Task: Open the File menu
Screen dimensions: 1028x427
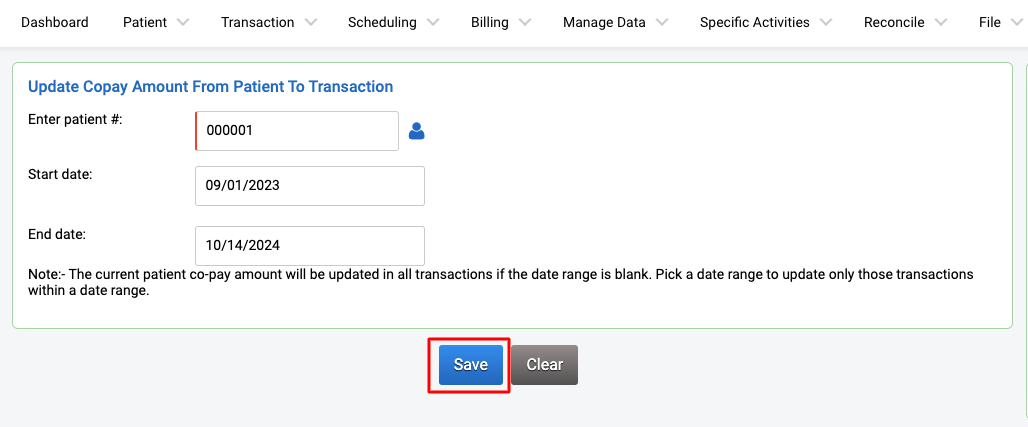Action: (990, 22)
